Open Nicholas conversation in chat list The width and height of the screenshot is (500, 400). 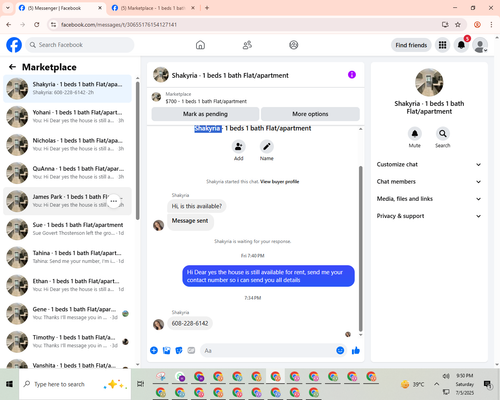click(67, 145)
